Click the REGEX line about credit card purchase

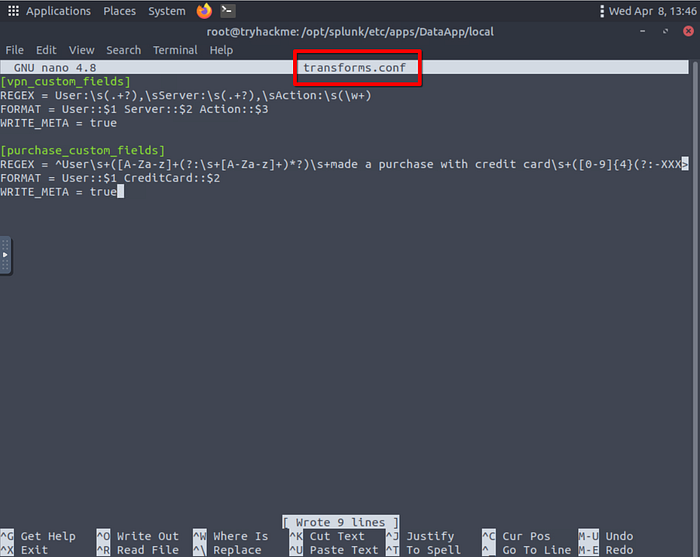[x=344, y=164]
